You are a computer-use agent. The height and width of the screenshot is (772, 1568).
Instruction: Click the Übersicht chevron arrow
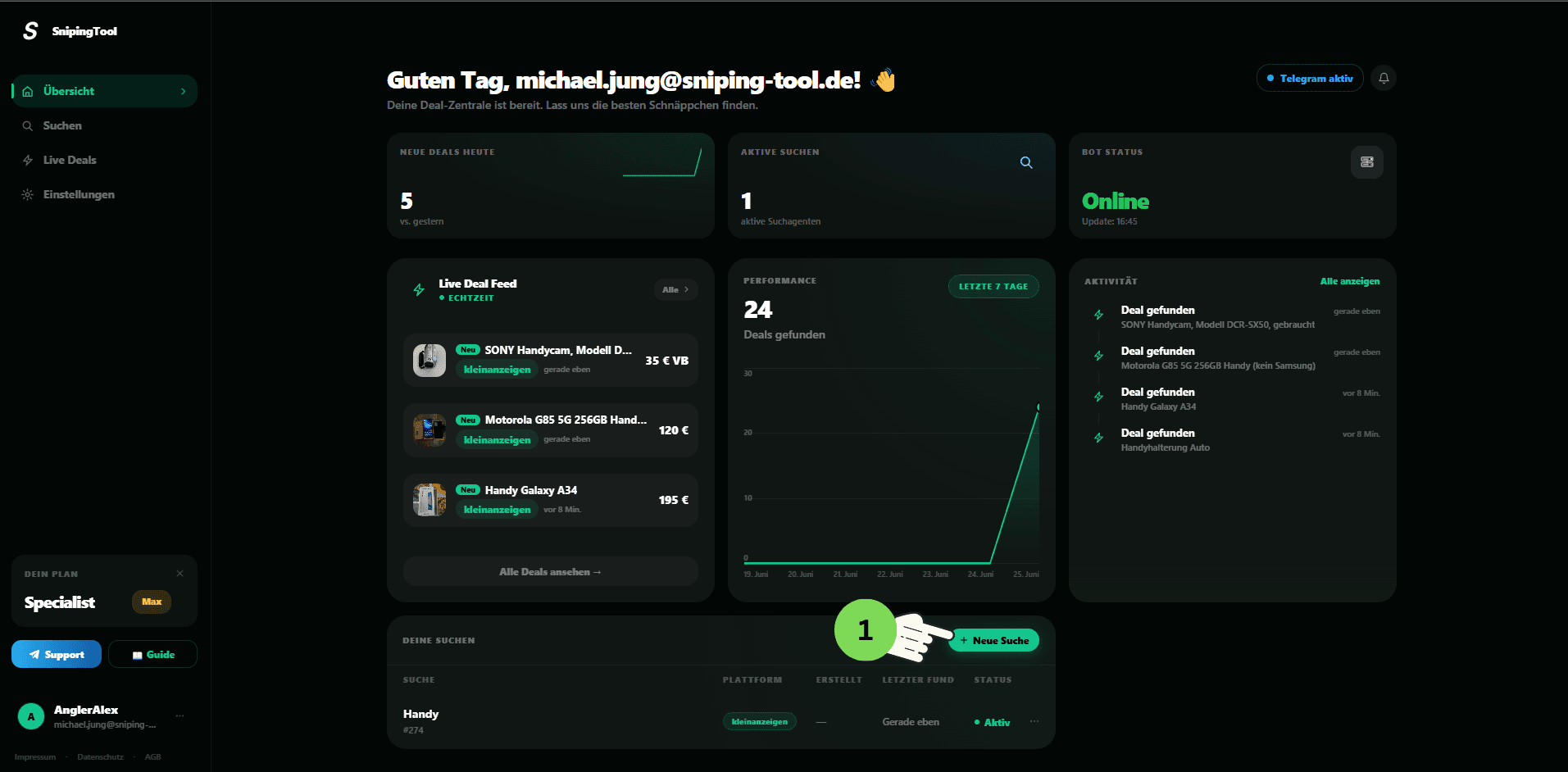[183, 91]
